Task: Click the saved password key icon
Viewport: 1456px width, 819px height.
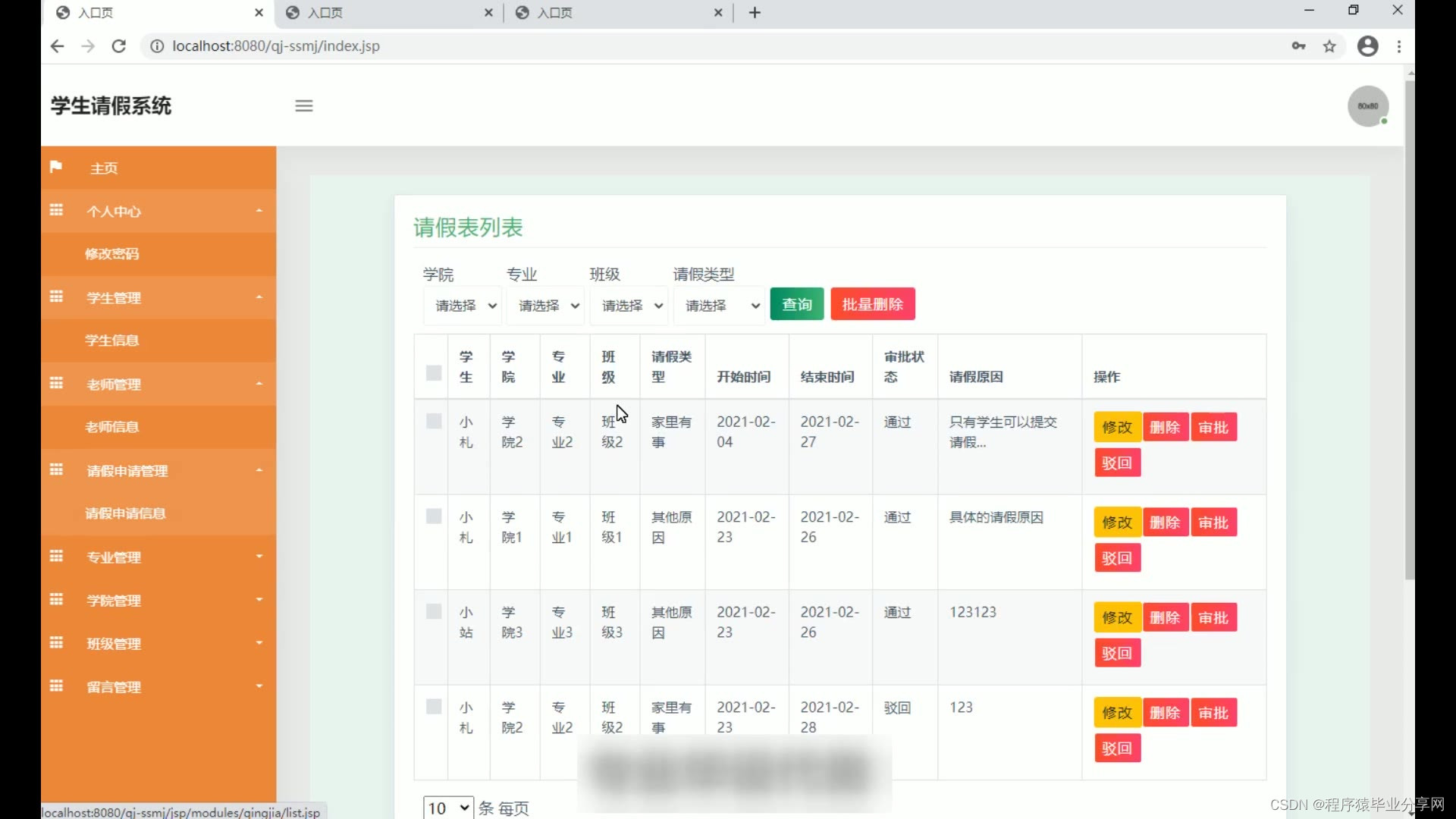Action: 1298,46
